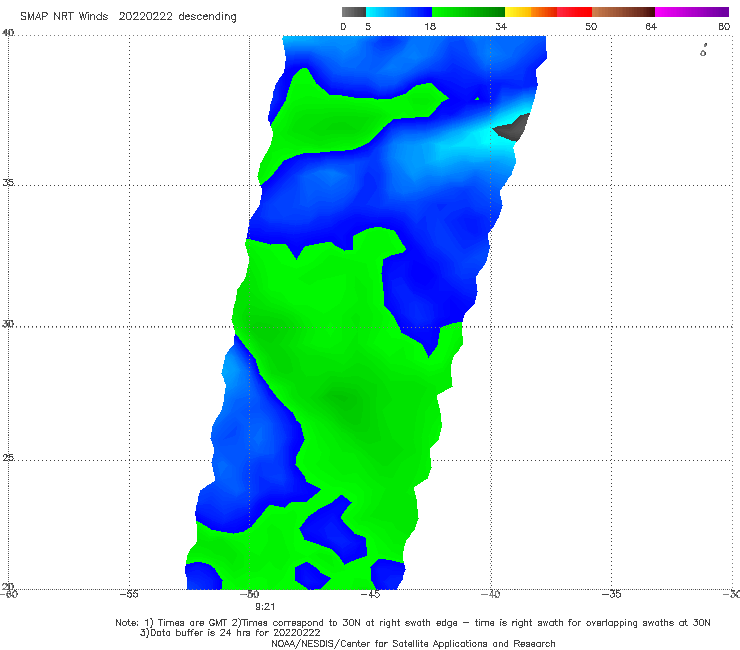Screen dimensions: 740x650
Task: Click the longitude label '-45'
Action: click(370, 594)
